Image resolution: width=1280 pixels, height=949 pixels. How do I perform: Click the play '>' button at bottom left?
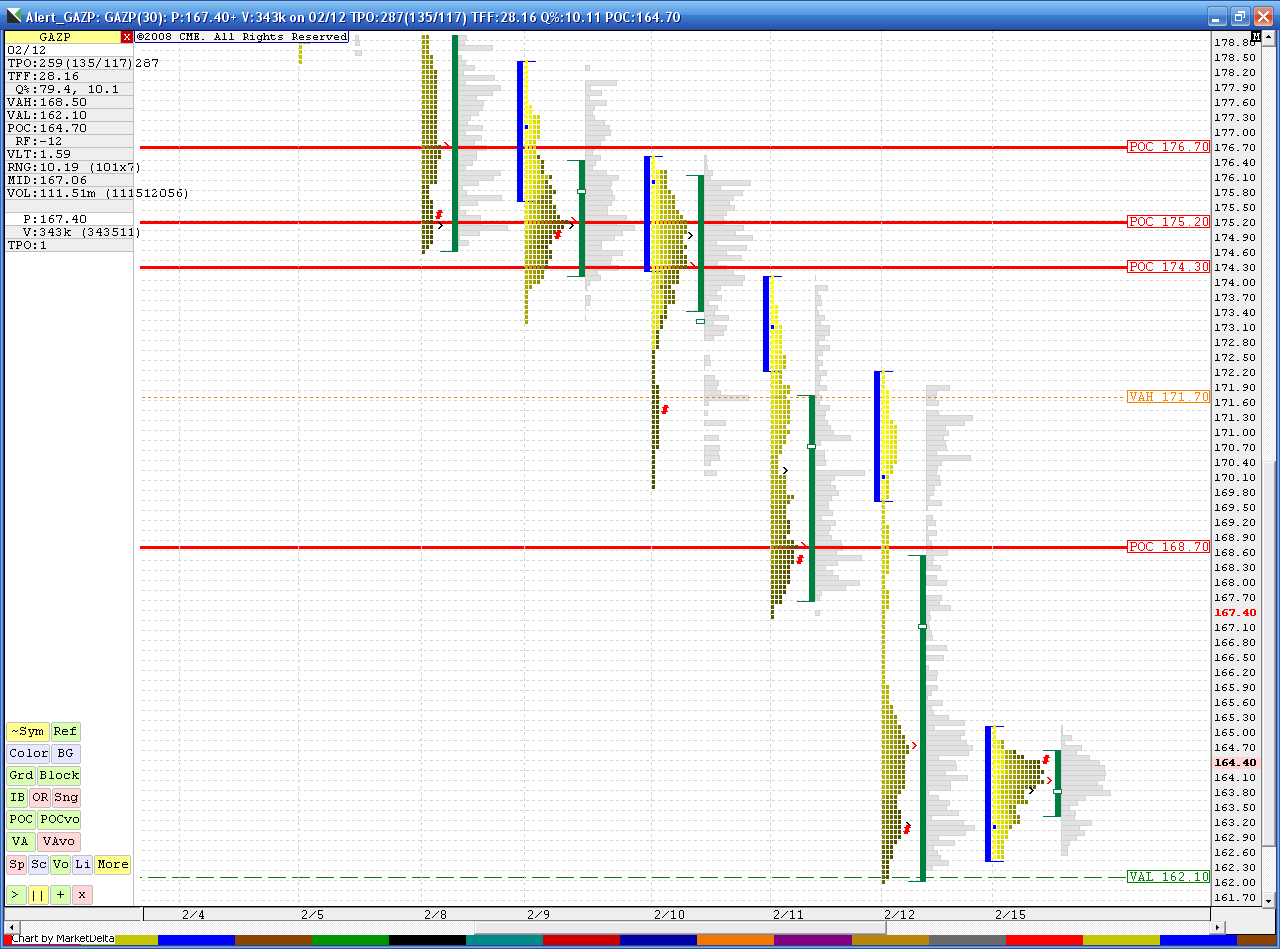(17, 894)
